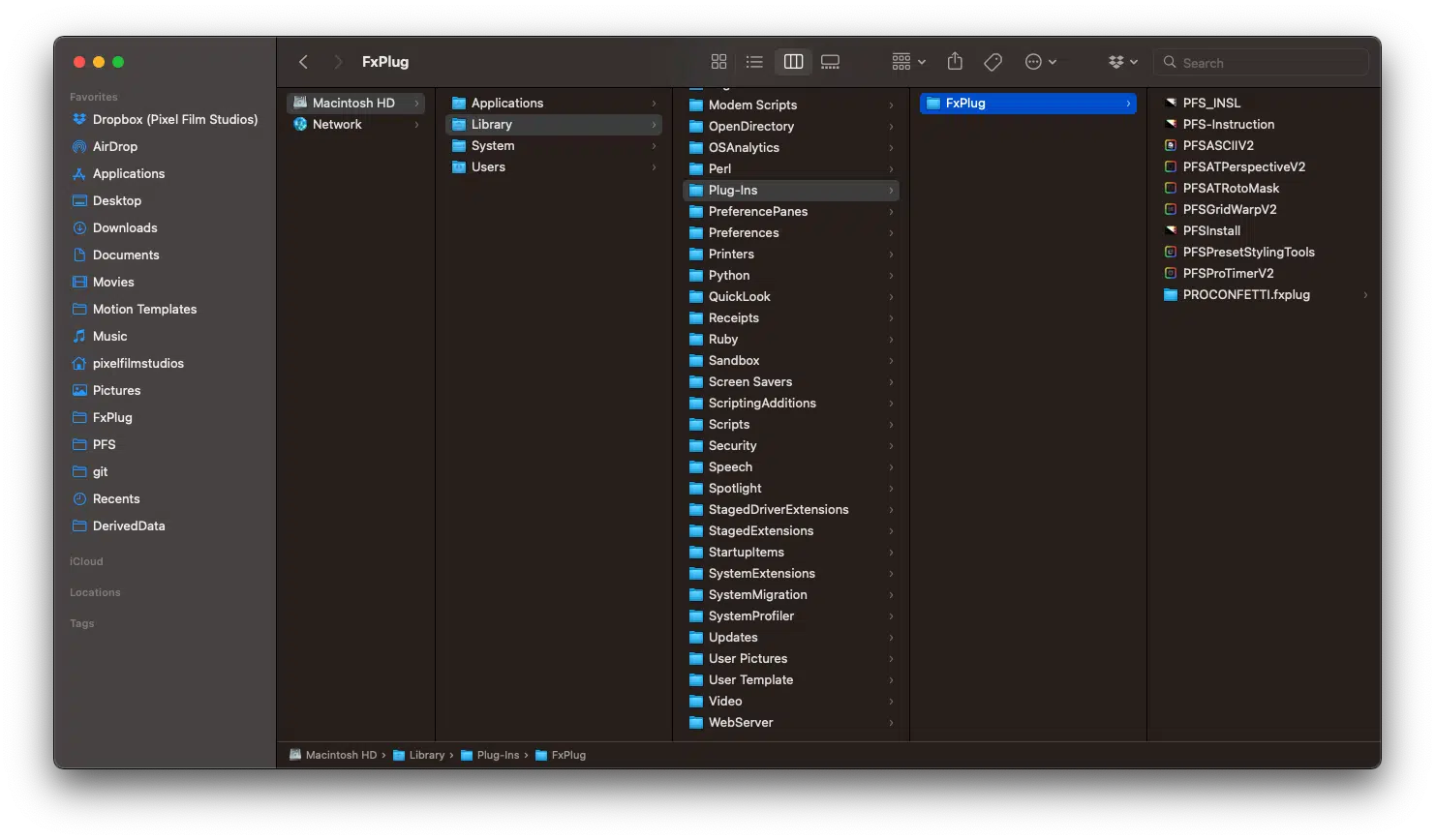
Task: Click Library in the path bar
Action: click(418, 755)
